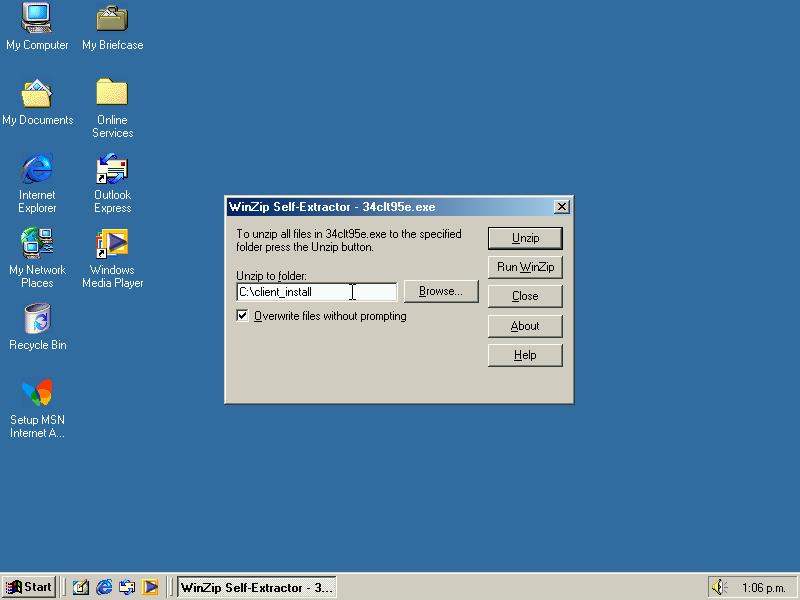Open the Start menu
This screenshot has height=600, width=800.
pos(29,587)
